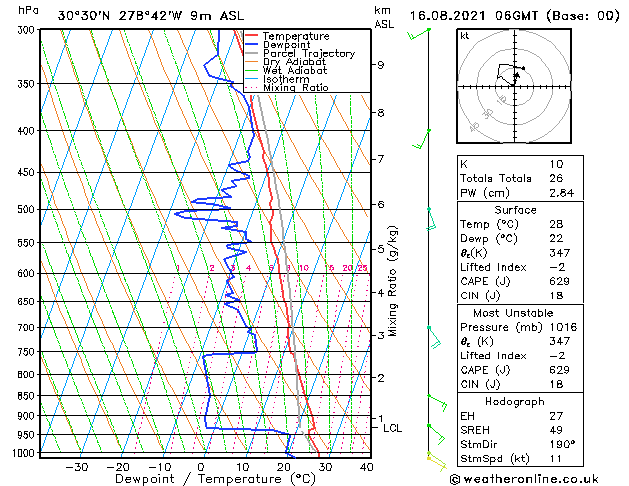This screenshot has height=486, width=629.
Task: Click the weatheronline.co.uk copyright text
Action: click(524, 479)
